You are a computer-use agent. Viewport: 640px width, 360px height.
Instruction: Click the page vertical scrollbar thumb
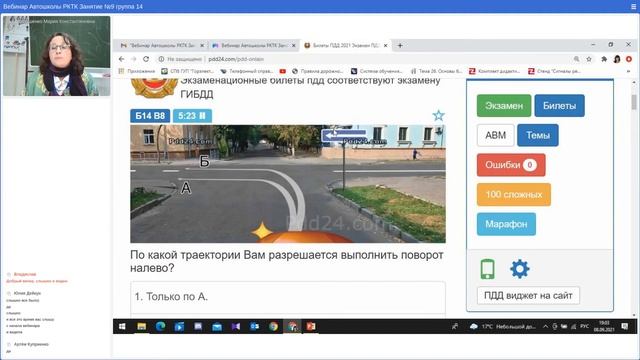pos(634,102)
